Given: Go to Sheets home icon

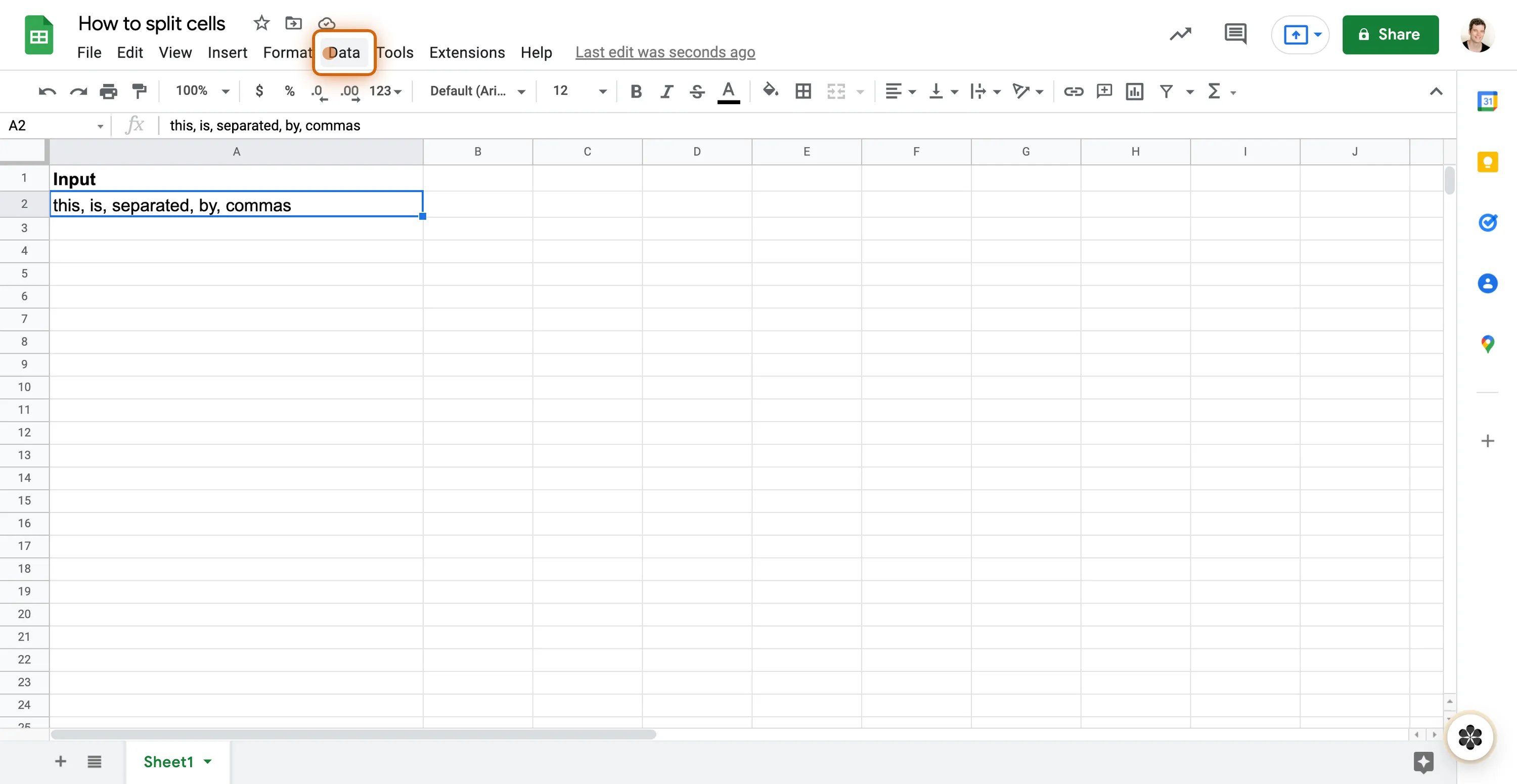Looking at the screenshot, I should (x=39, y=35).
